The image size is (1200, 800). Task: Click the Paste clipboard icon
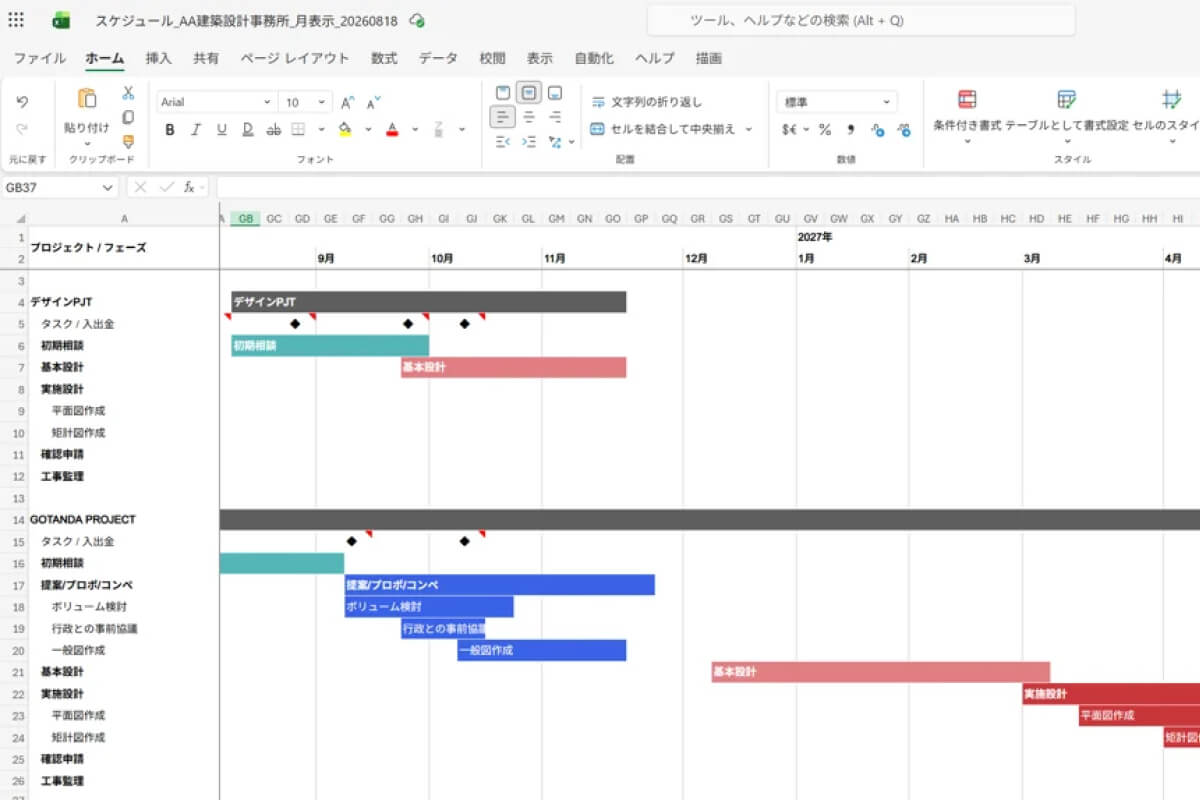pos(87,98)
